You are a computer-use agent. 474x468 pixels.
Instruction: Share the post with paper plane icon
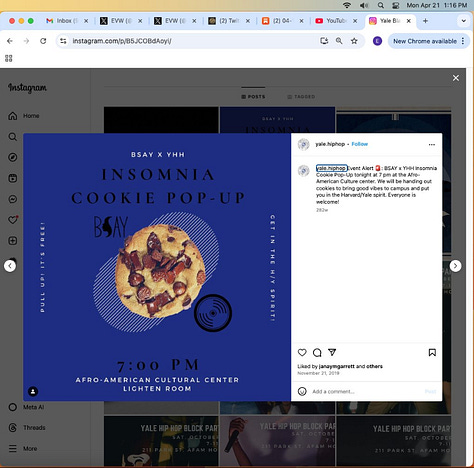(332, 352)
